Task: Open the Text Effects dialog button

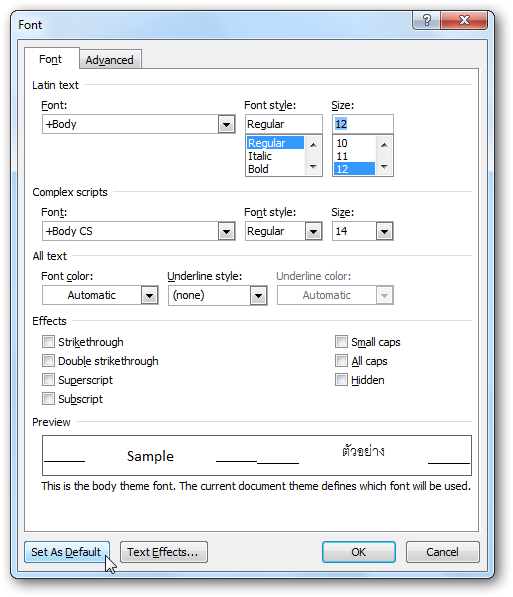Action: pyautogui.click(x=164, y=552)
